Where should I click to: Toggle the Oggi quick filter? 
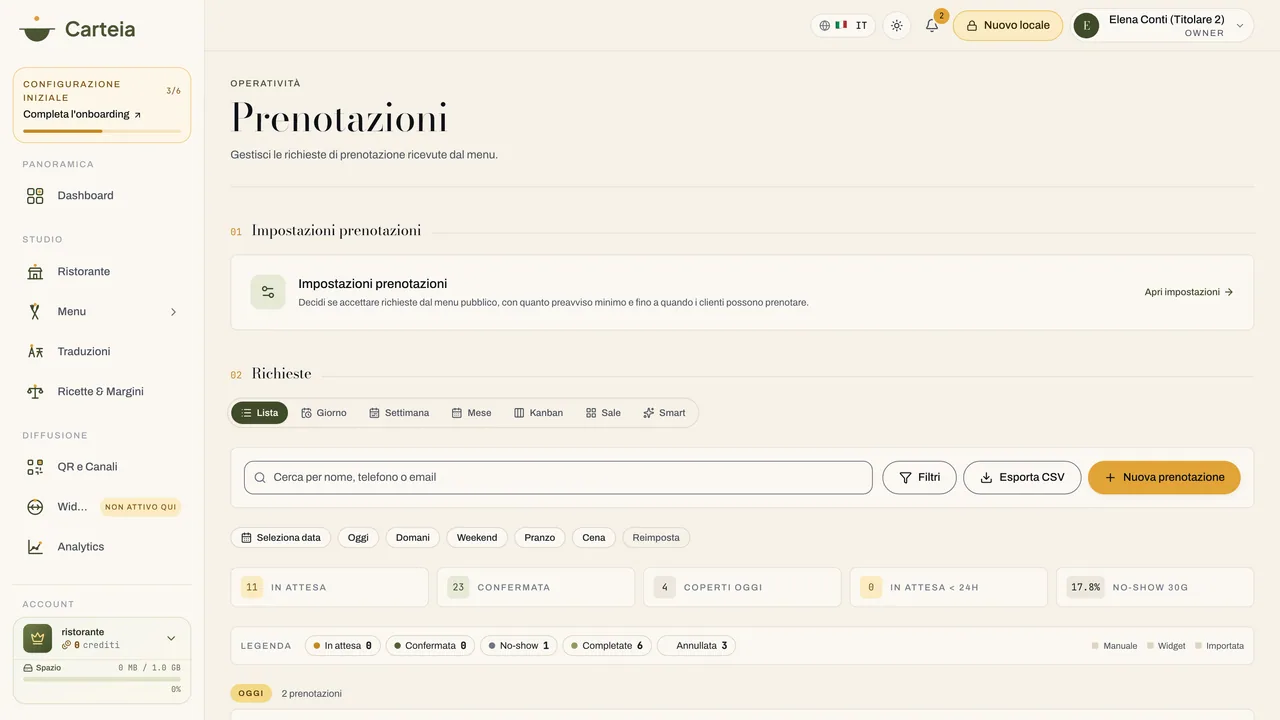pos(358,538)
